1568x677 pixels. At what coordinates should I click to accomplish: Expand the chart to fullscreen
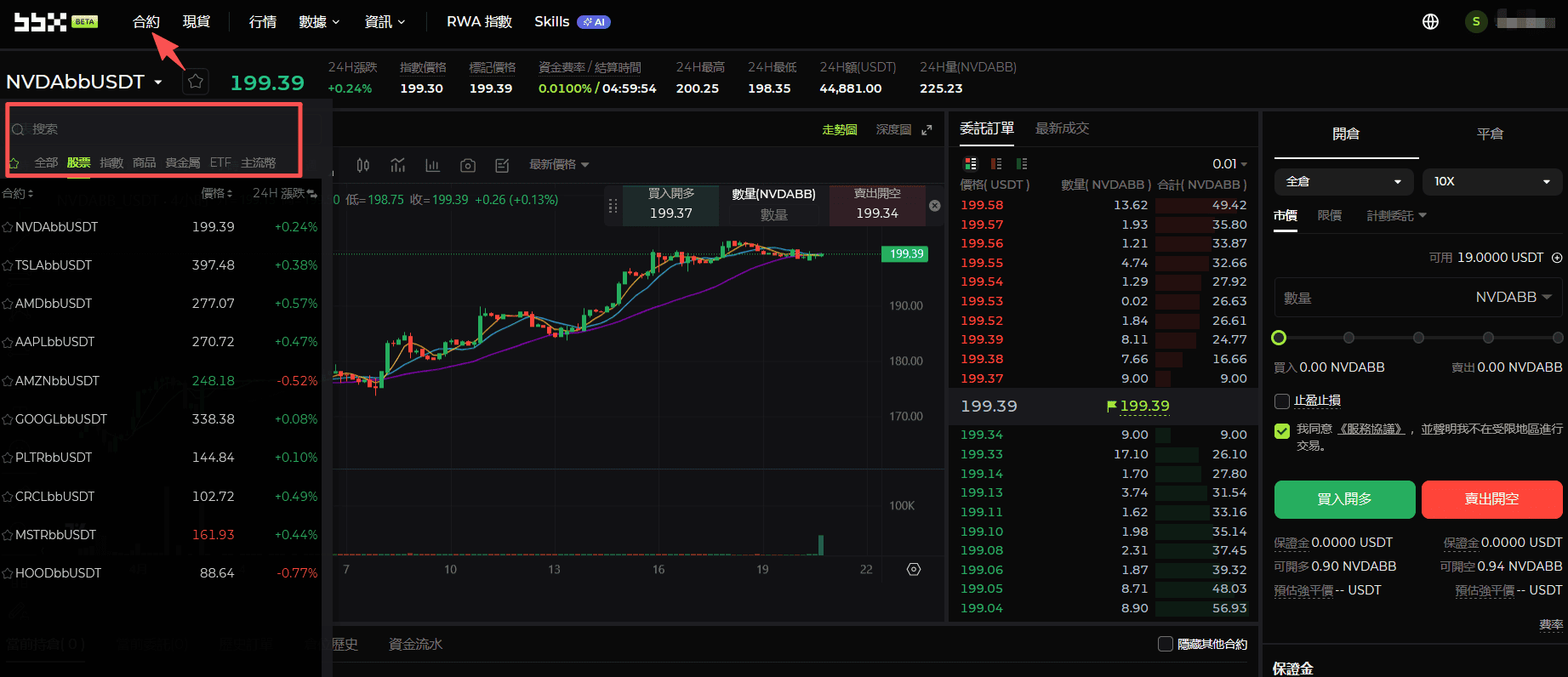point(927,130)
